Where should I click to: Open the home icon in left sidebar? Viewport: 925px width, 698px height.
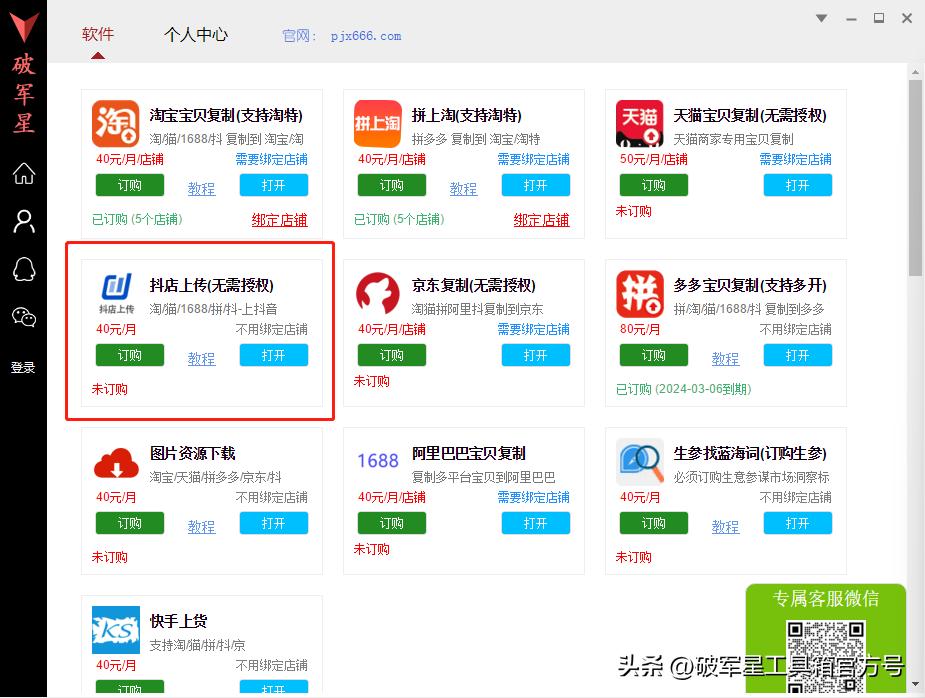[x=22, y=175]
